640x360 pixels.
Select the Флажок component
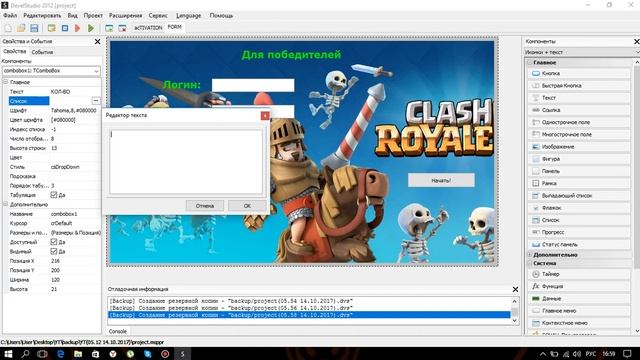coord(580,208)
